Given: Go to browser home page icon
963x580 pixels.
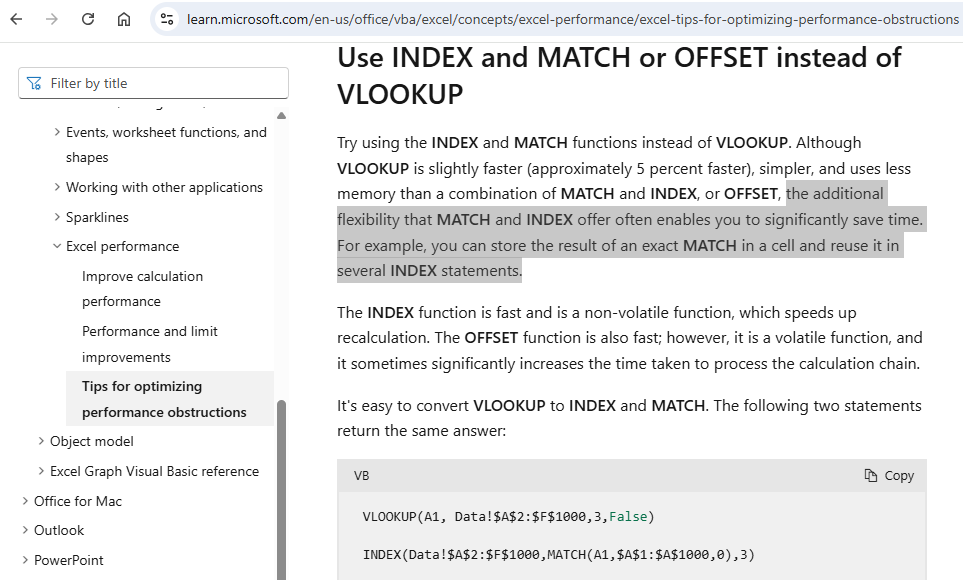Looking at the screenshot, I should point(124,19).
